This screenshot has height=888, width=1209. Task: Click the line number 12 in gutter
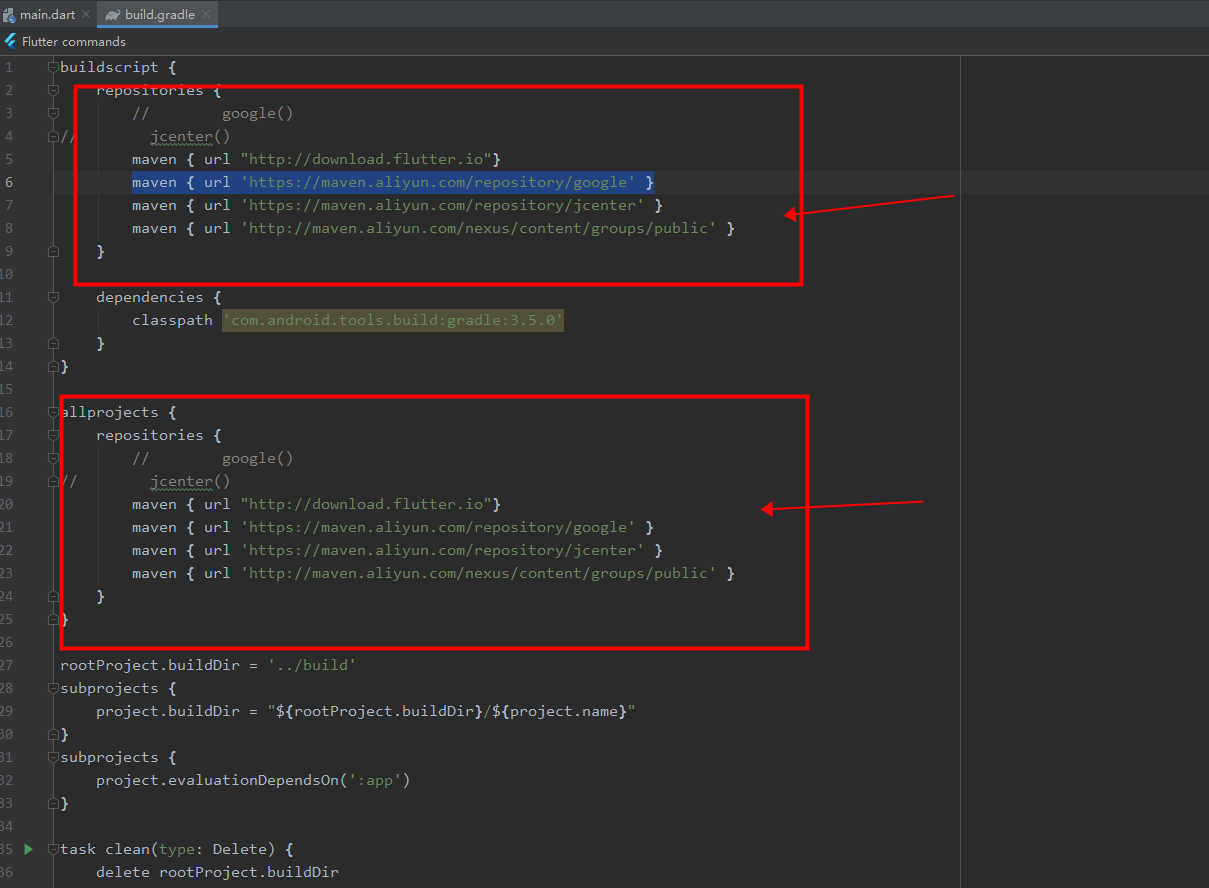pos(7,320)
